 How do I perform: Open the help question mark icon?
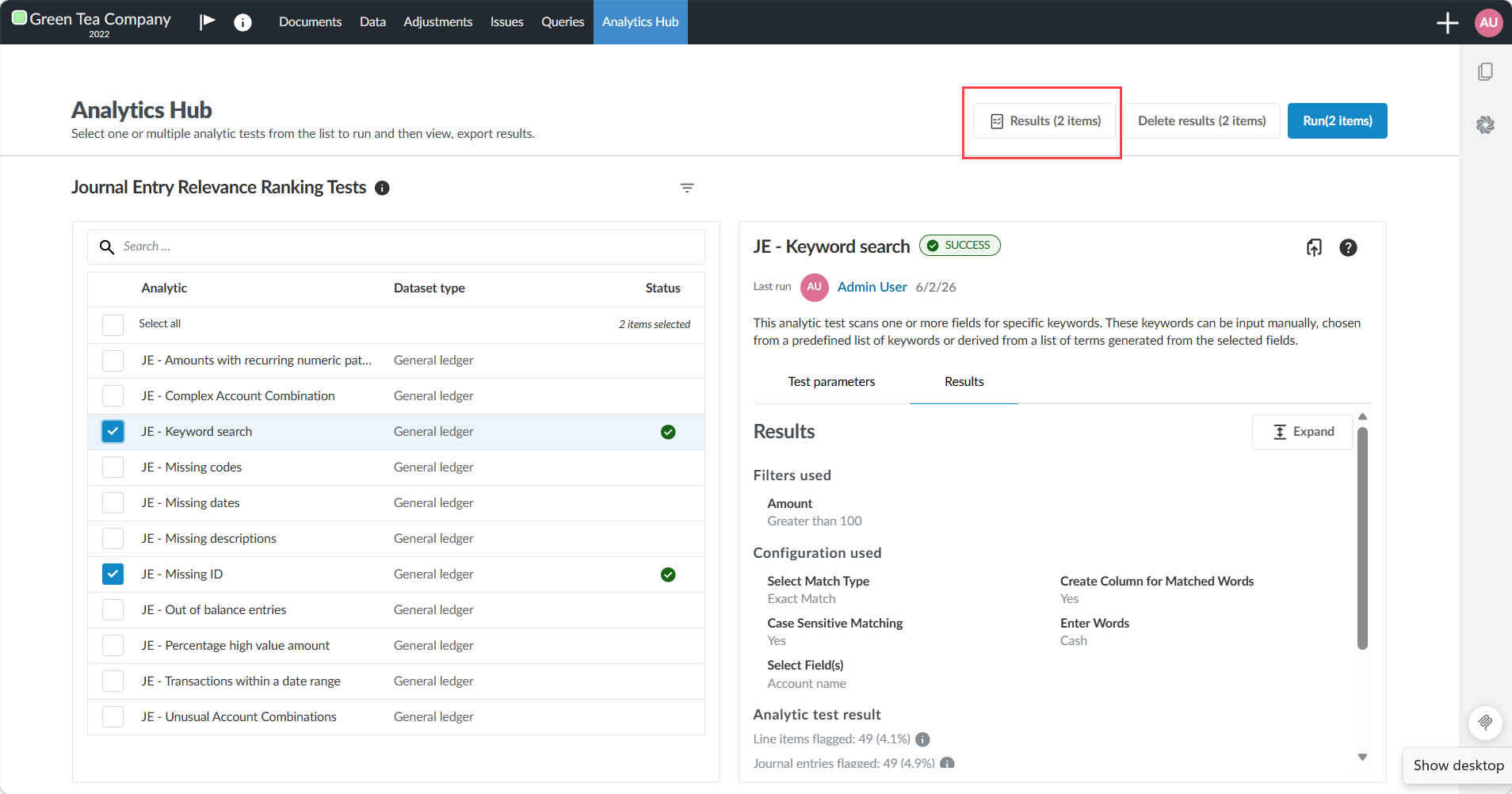(1348, 248)
